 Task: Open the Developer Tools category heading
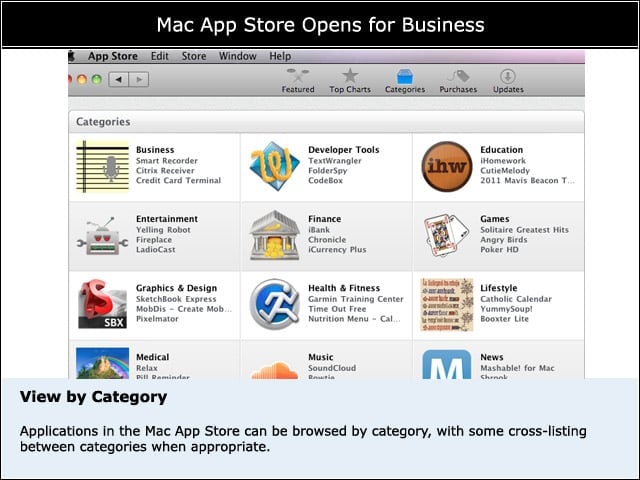pyautogui.click(x=344, y=150)
